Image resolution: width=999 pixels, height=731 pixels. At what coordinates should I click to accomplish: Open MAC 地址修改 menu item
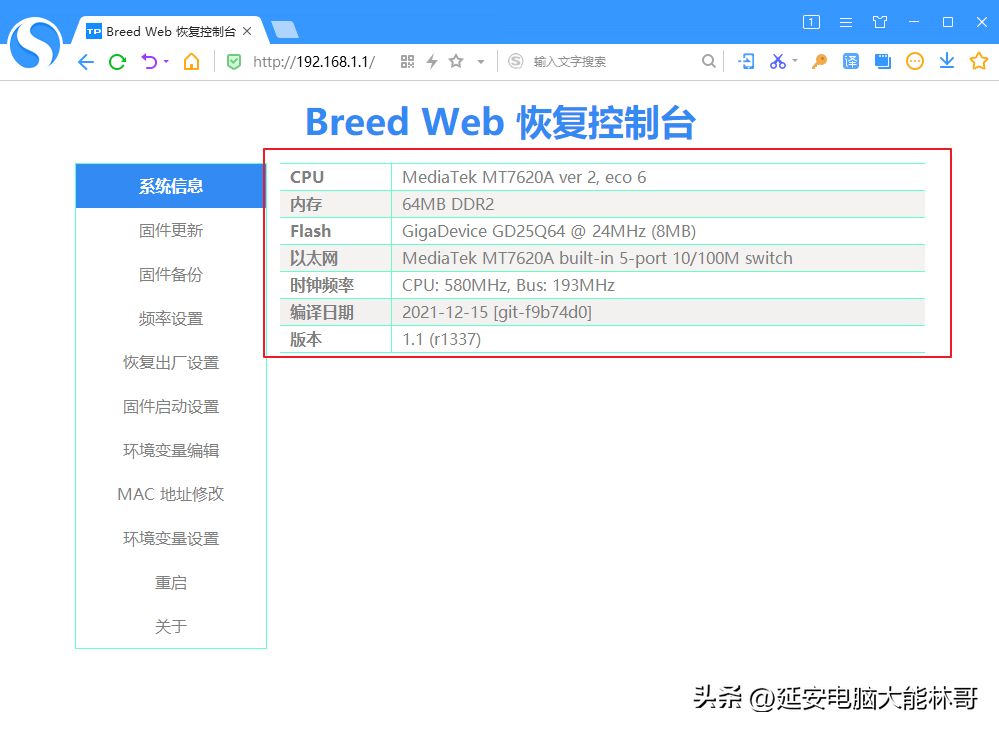click(x=171, y=495)
